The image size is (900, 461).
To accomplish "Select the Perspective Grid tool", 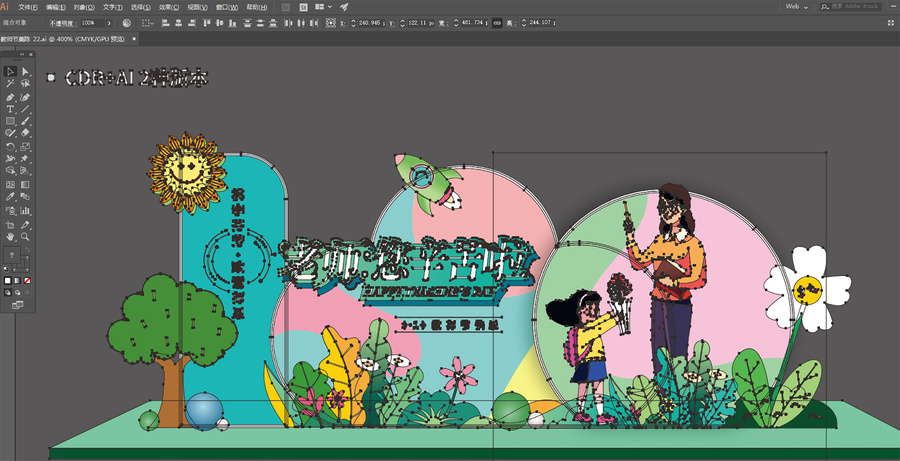I will [25, 171].
